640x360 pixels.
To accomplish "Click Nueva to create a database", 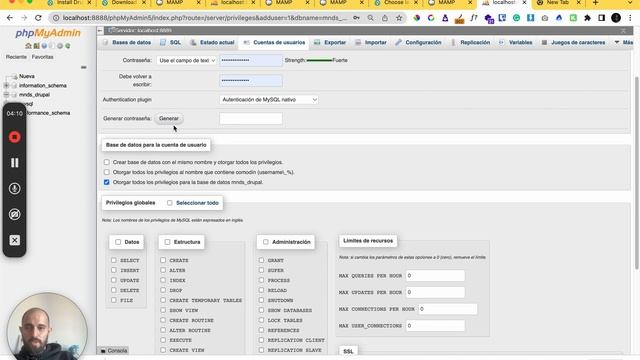I will [27, 76].
